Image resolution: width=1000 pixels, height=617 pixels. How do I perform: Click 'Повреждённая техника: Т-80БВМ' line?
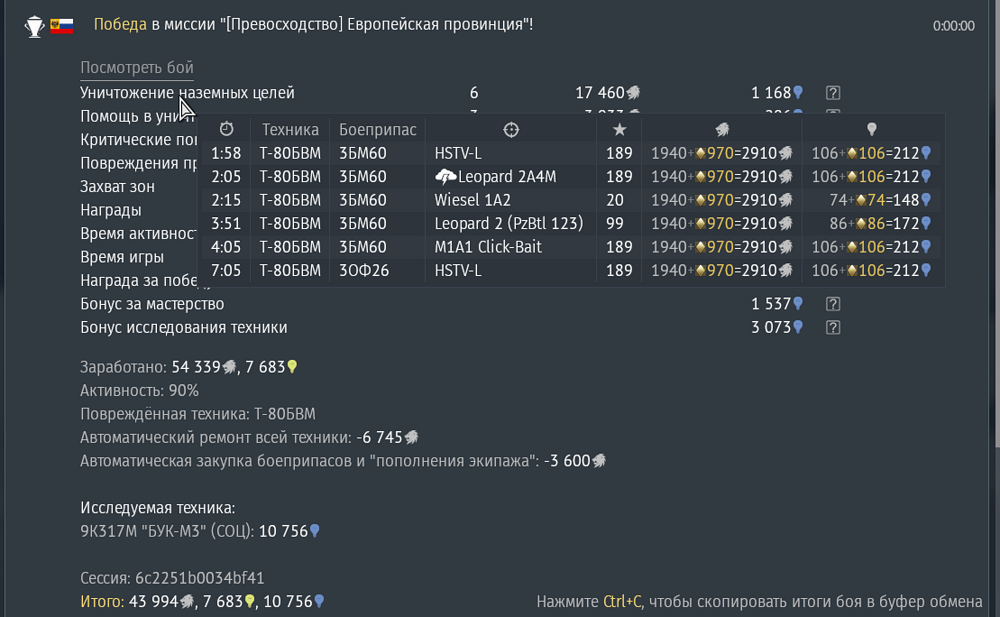coord(198,414)
